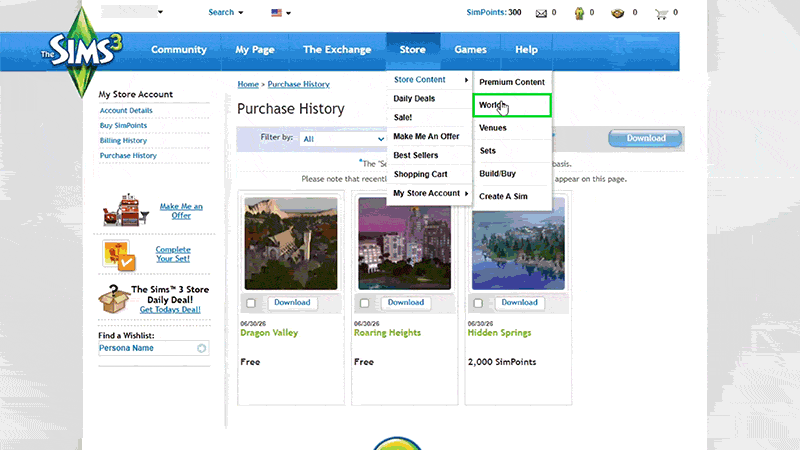Open the Store menu
800x450 pixels.
pos(412,49)
